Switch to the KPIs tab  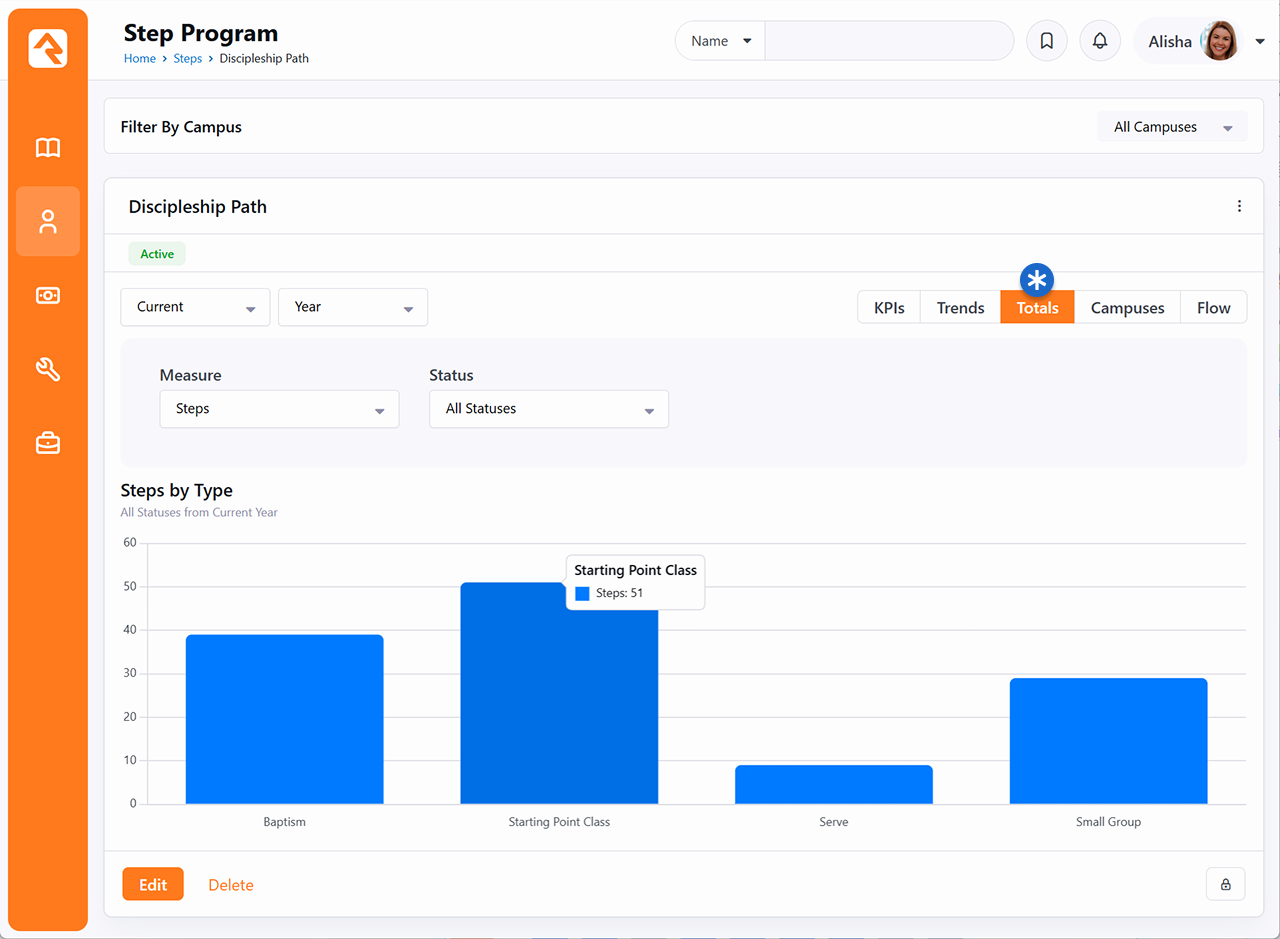tap(889, 308)
